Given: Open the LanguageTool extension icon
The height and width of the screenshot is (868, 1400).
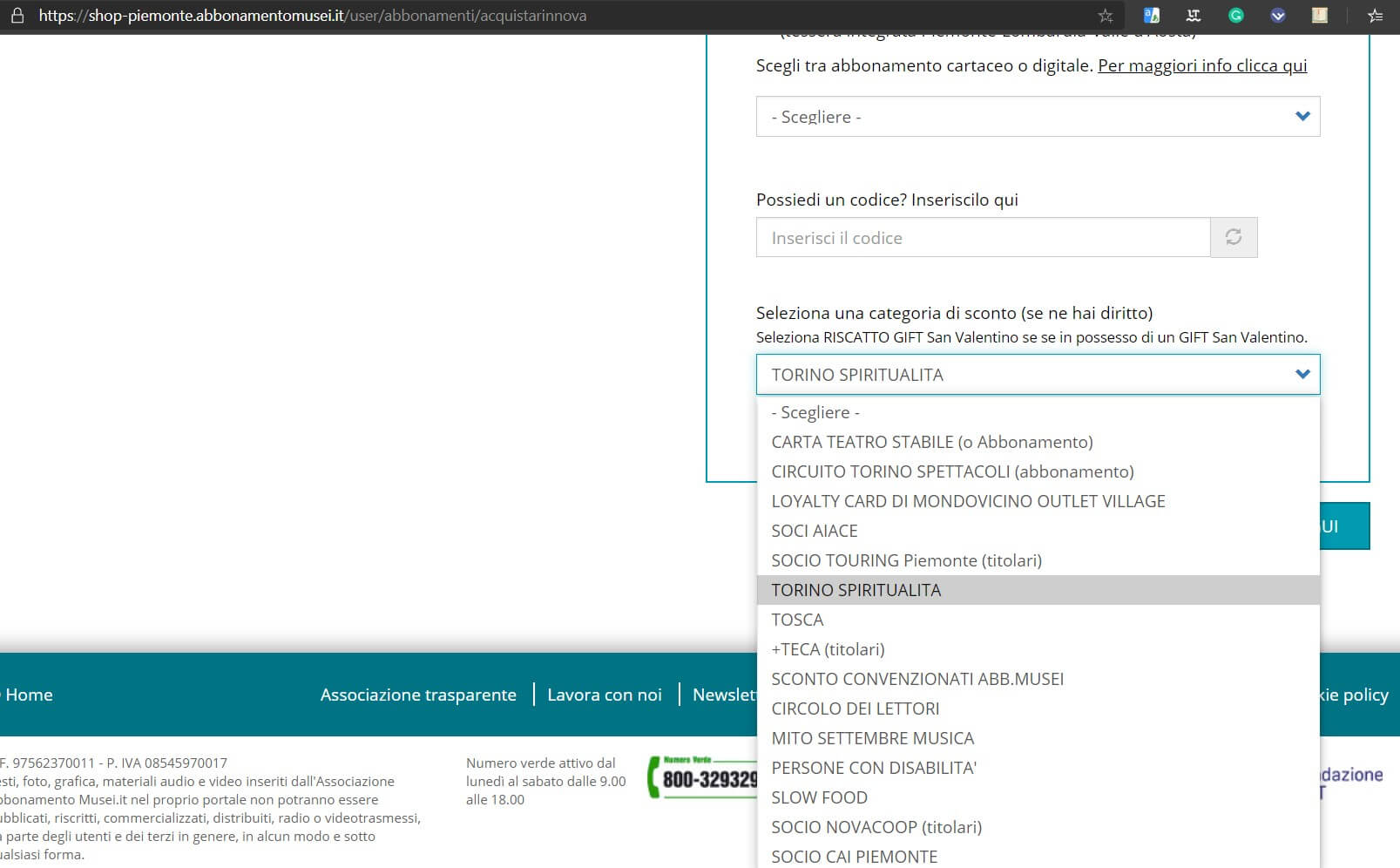Looking at the screenshot, I should point(1194,16).
